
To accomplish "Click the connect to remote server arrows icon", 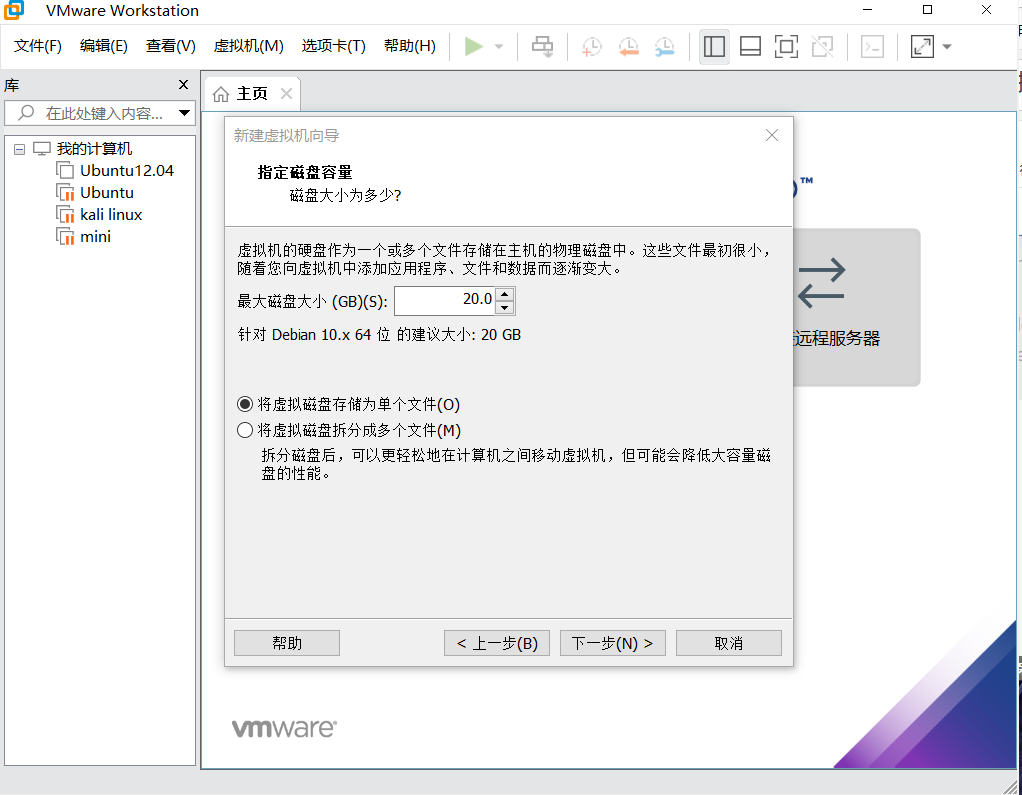I will tap(821, 283).
